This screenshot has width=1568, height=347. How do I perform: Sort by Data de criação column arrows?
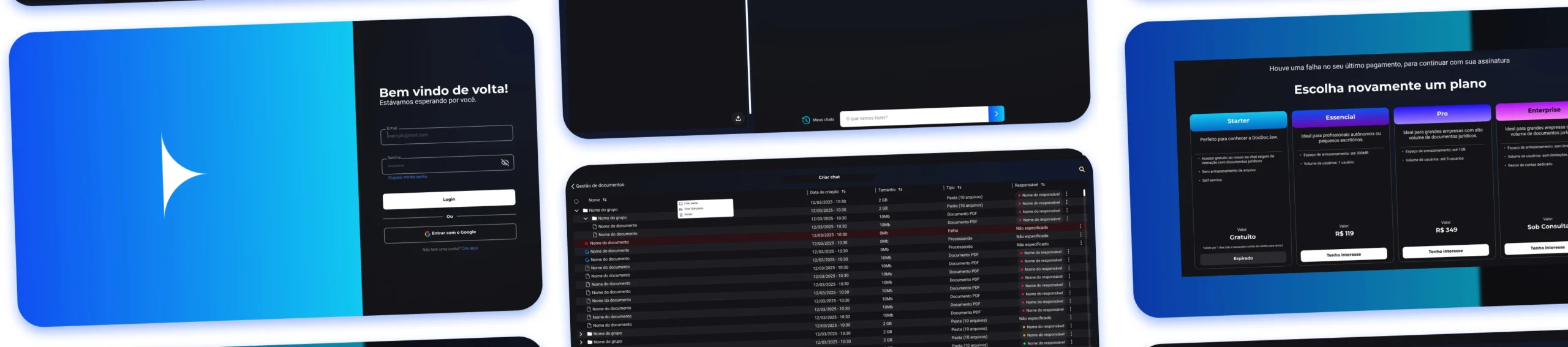[843, 192]
